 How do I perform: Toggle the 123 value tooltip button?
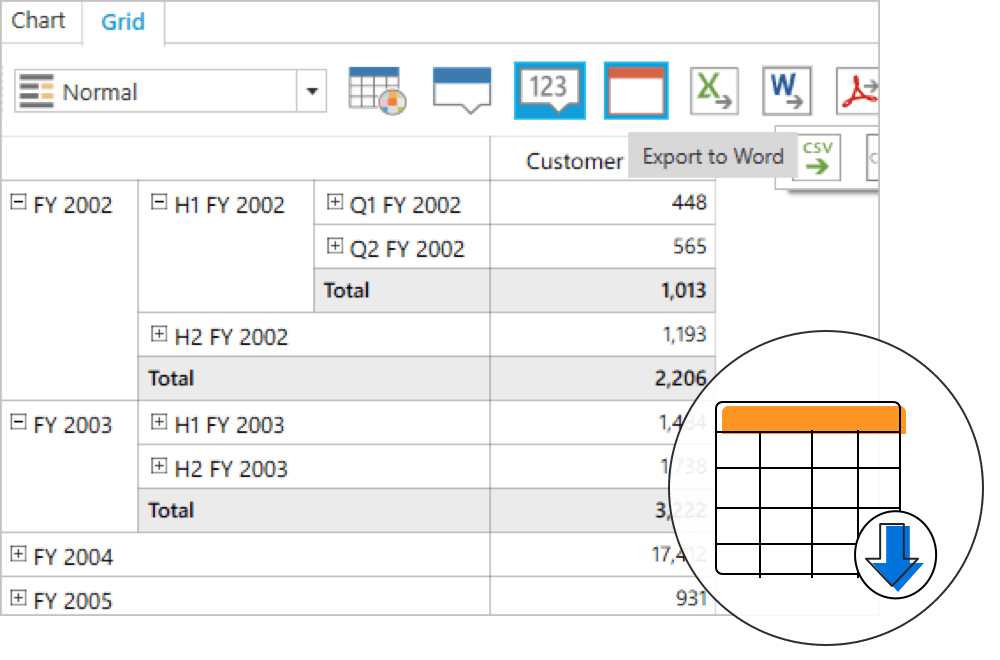pyautogui.click(x=549, y=91)
